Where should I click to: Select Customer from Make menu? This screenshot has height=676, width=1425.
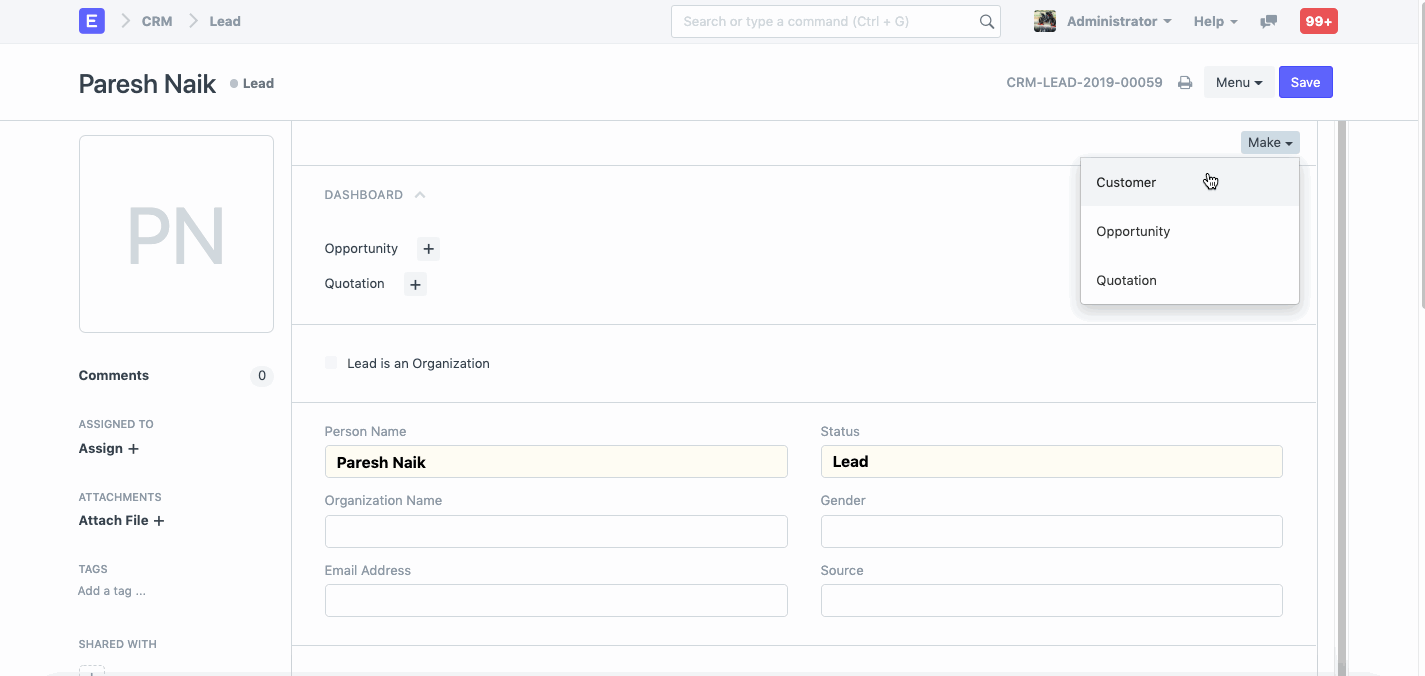click(1126, 182)
